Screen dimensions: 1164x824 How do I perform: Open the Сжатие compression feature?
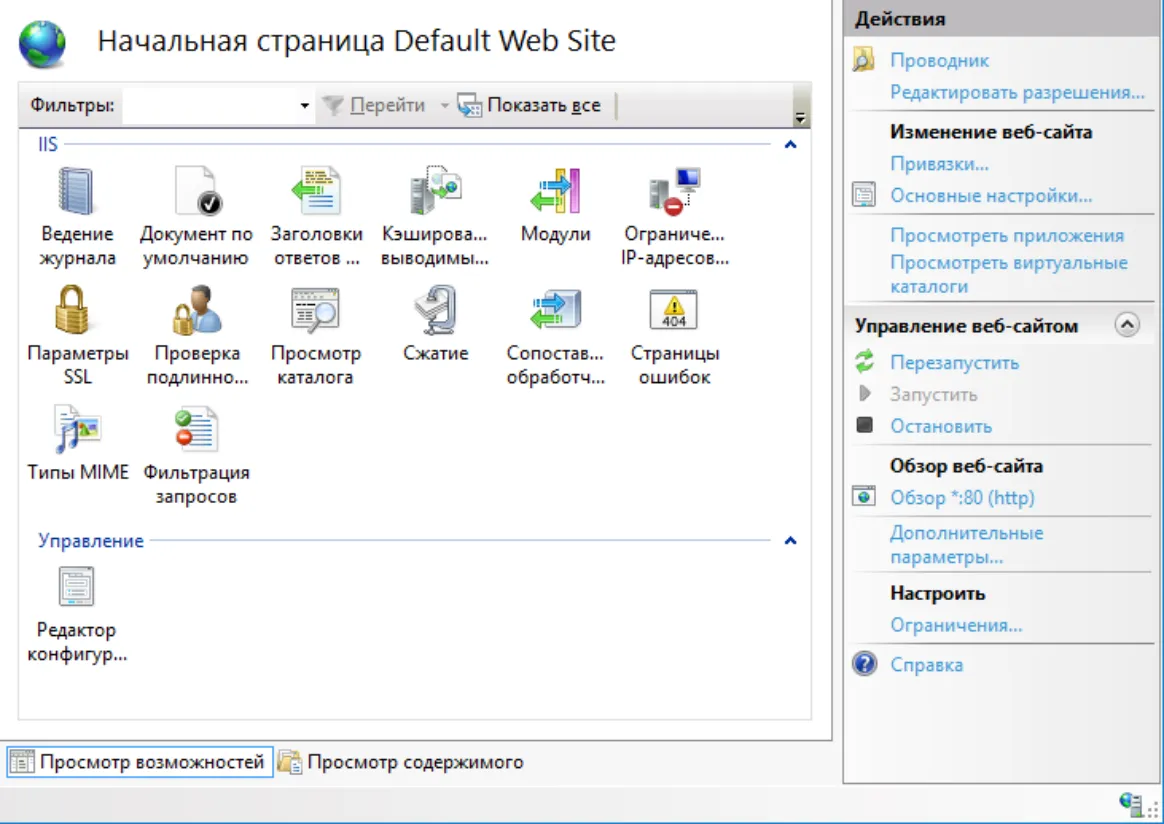pyautogui.click(x=436, y=324)
